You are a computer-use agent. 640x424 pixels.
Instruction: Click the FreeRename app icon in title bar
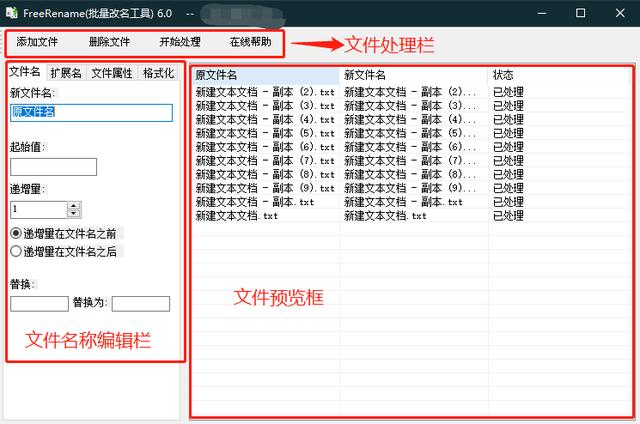pos(11,13)
